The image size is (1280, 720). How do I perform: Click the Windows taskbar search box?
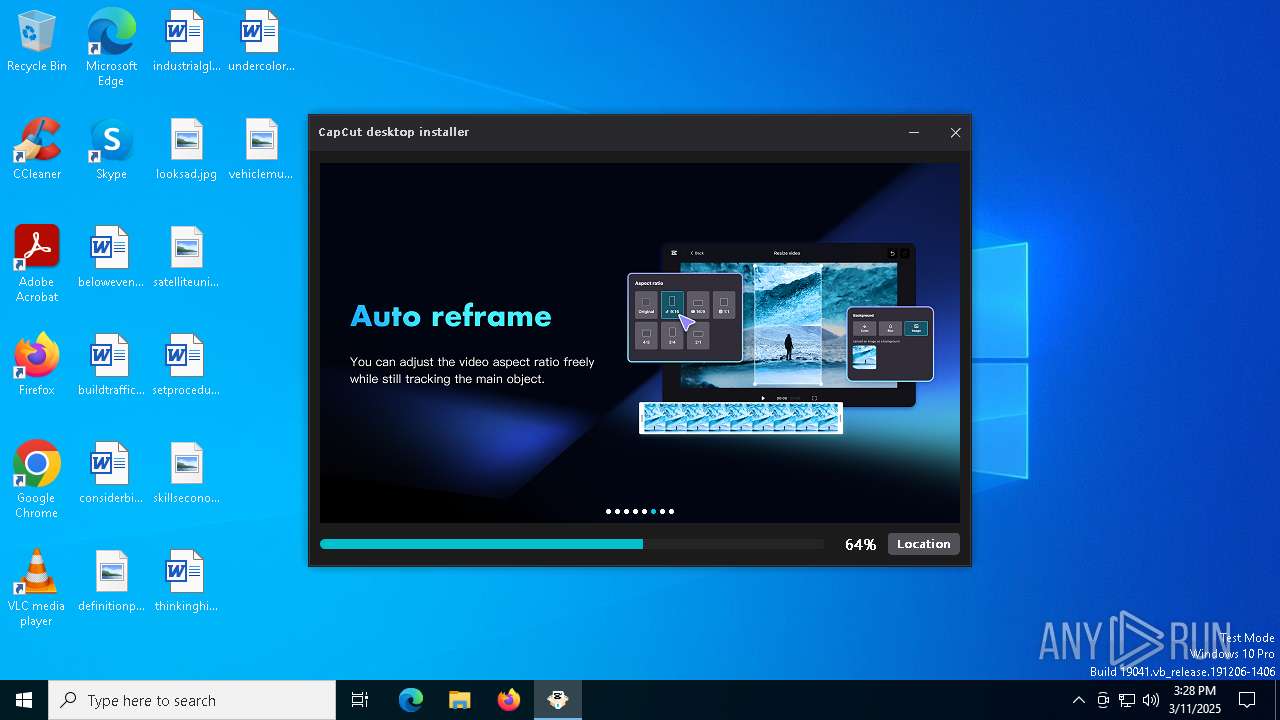(192, 700)
